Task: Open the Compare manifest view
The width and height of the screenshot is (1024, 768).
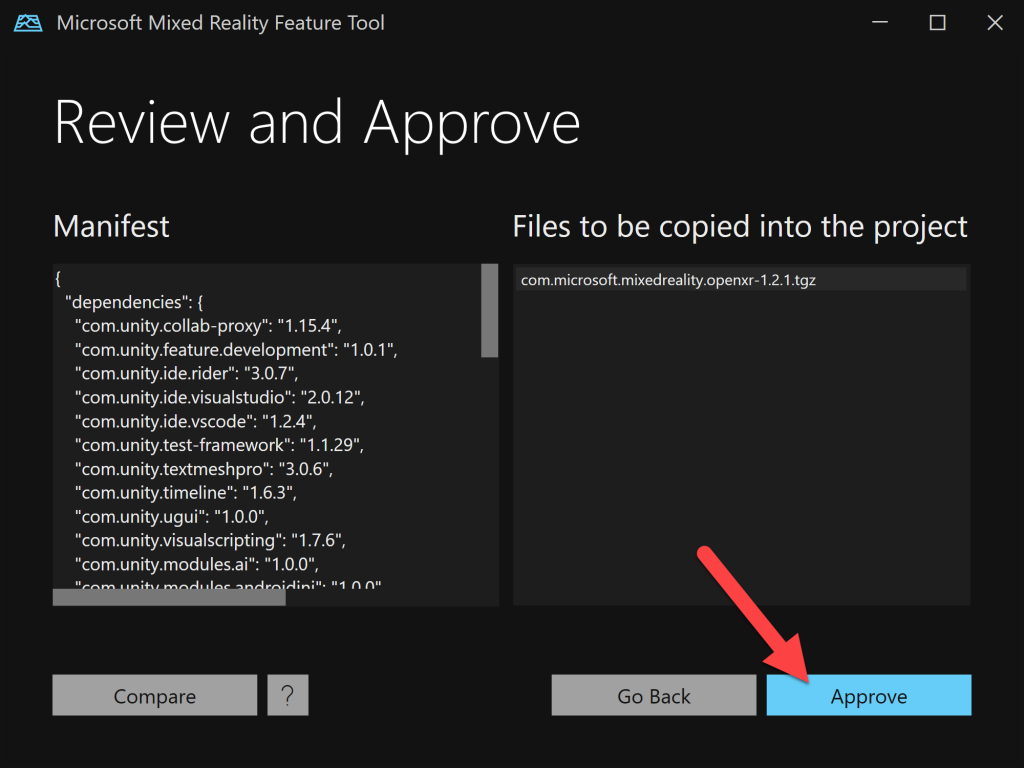Action: pyautogui.click(x=155, y=696)
